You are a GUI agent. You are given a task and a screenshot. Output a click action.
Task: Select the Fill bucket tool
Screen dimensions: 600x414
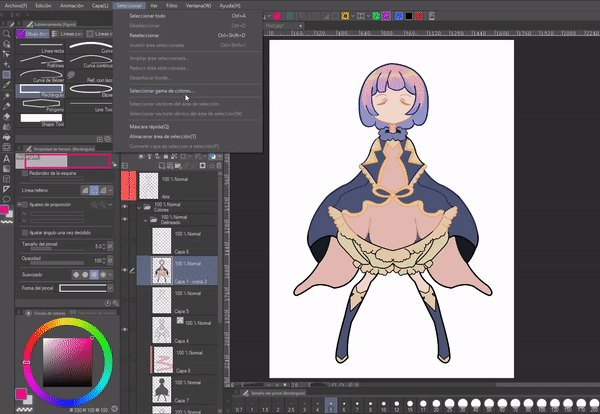point(6,137)
